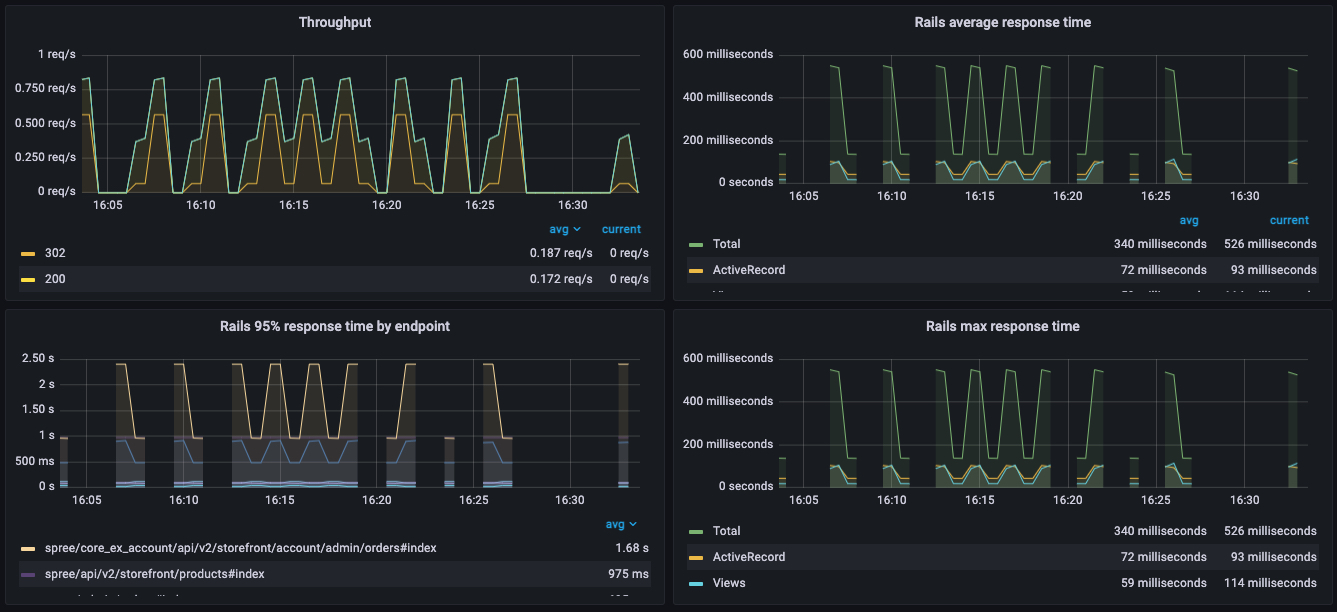The width and height of the screenshot is (1337, 612).
Task: Toggle Views series in max response time legend
Action: coord(728,583)
